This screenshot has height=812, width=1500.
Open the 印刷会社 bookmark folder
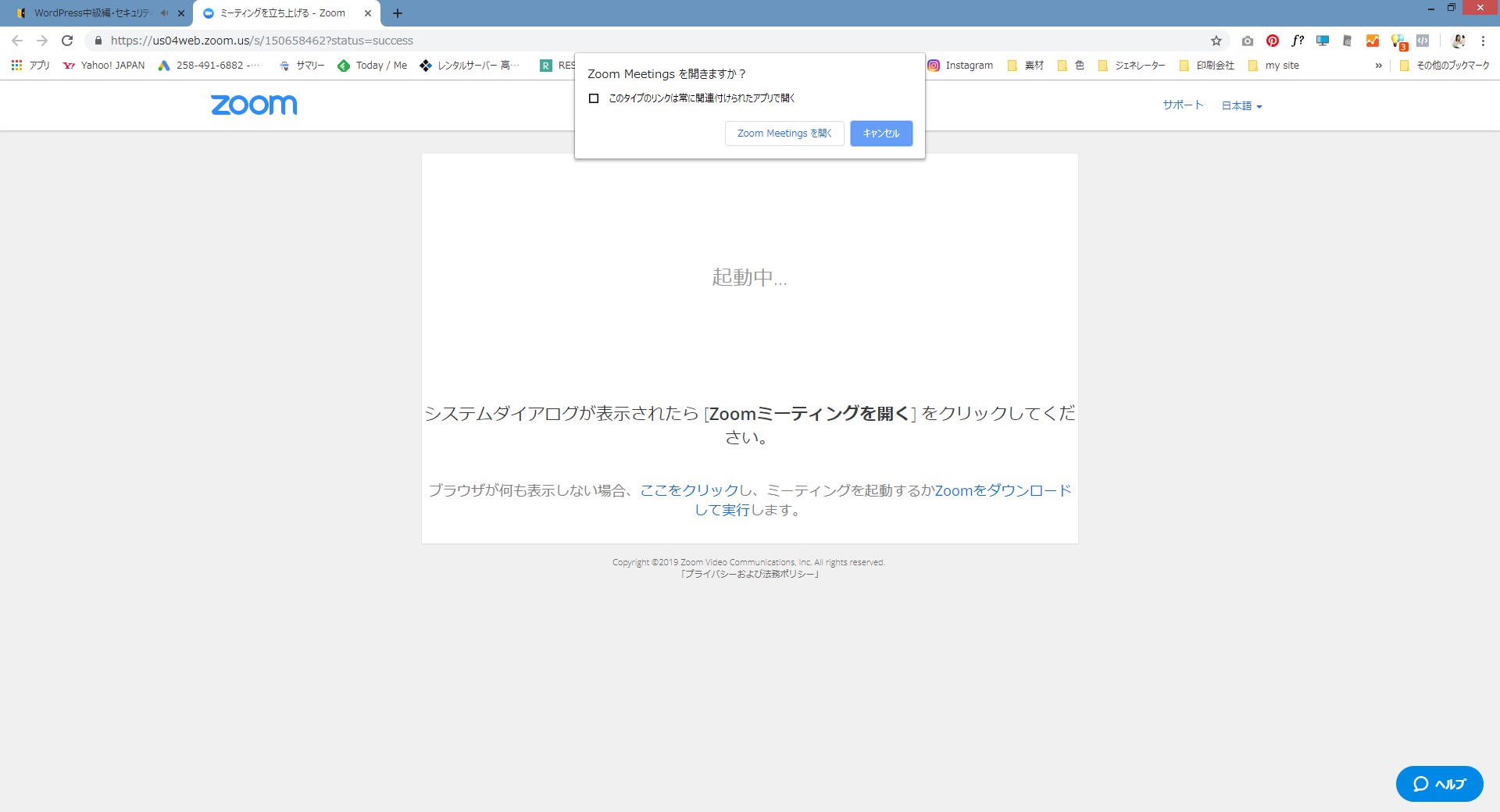pyautogui.click(x=1207, y=66)
